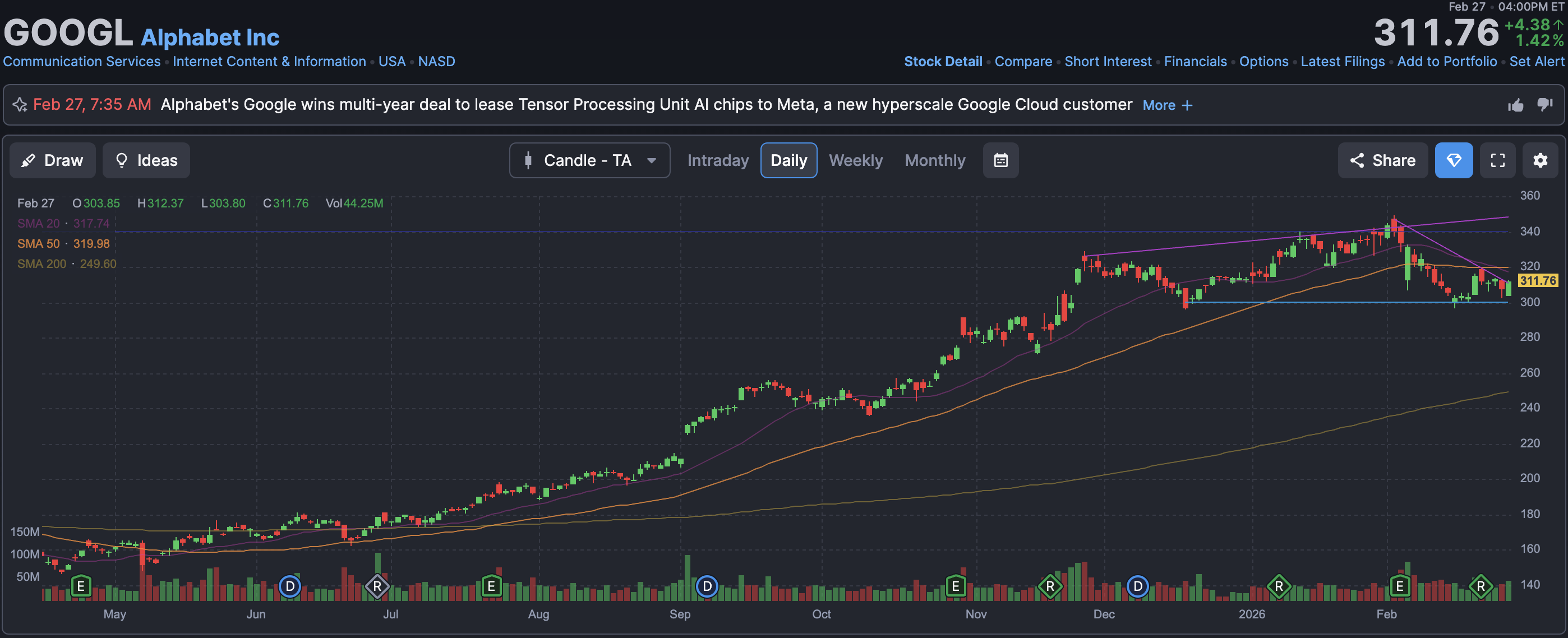This screenshot has width=1568, height=638.
Task: Expand news with More plus link
Action: coord(1167,105)
